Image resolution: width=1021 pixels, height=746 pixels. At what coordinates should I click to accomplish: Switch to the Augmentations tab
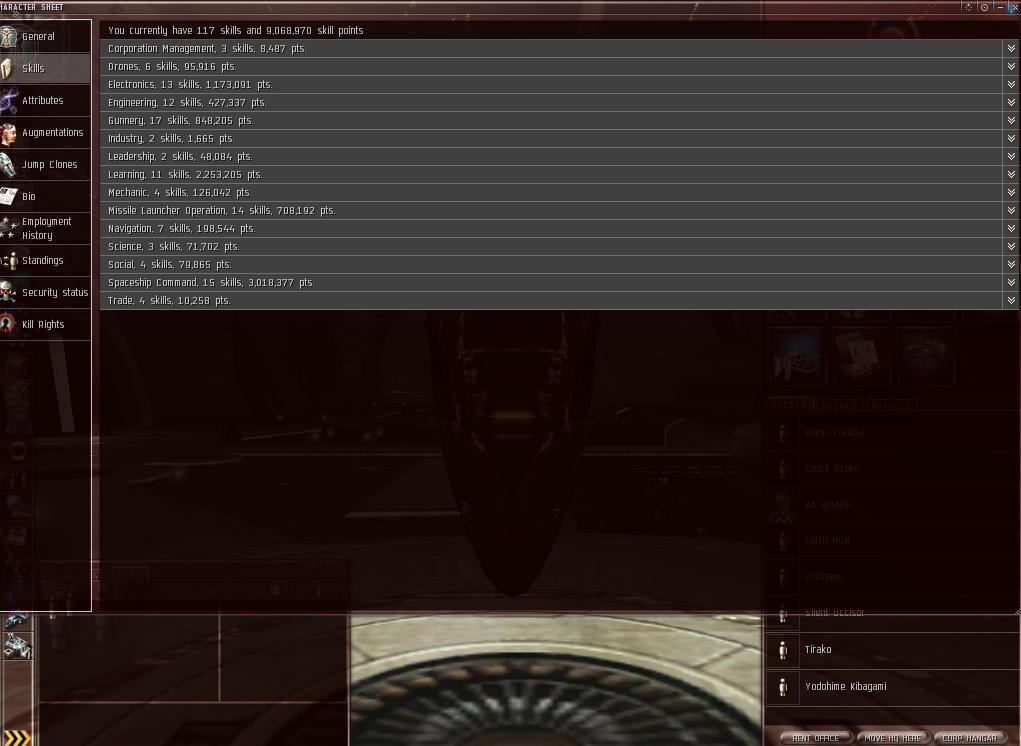45,132
